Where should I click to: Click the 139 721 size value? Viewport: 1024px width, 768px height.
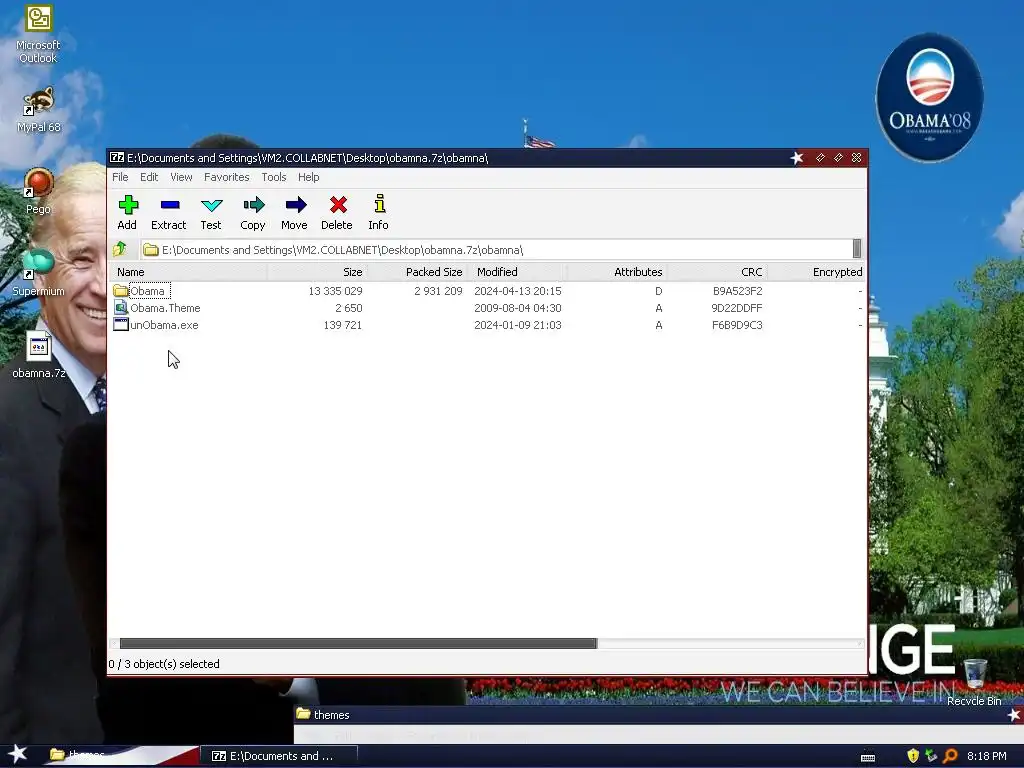pos(342,325)
